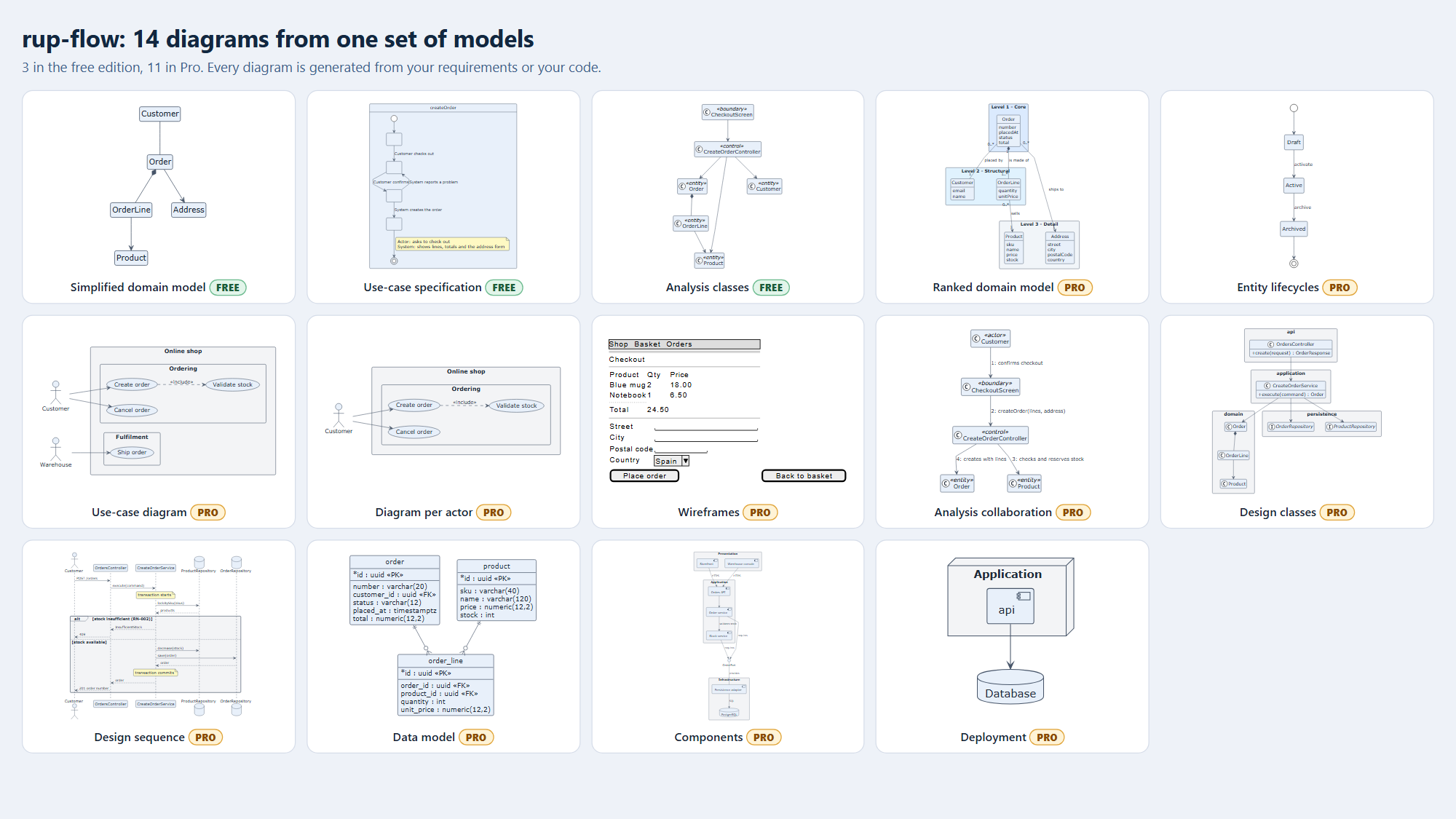Open the Components diagram thumbnail

(x=728, y=636)
